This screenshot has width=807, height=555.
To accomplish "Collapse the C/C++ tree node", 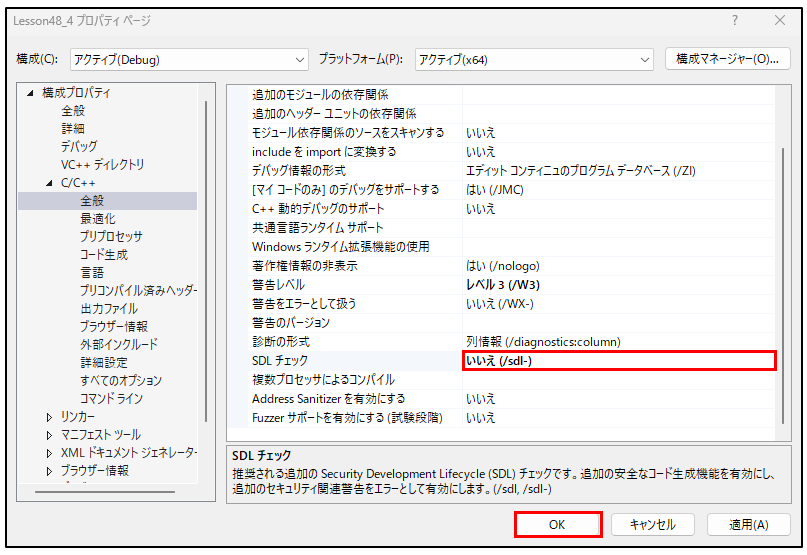I will [50, 183].
